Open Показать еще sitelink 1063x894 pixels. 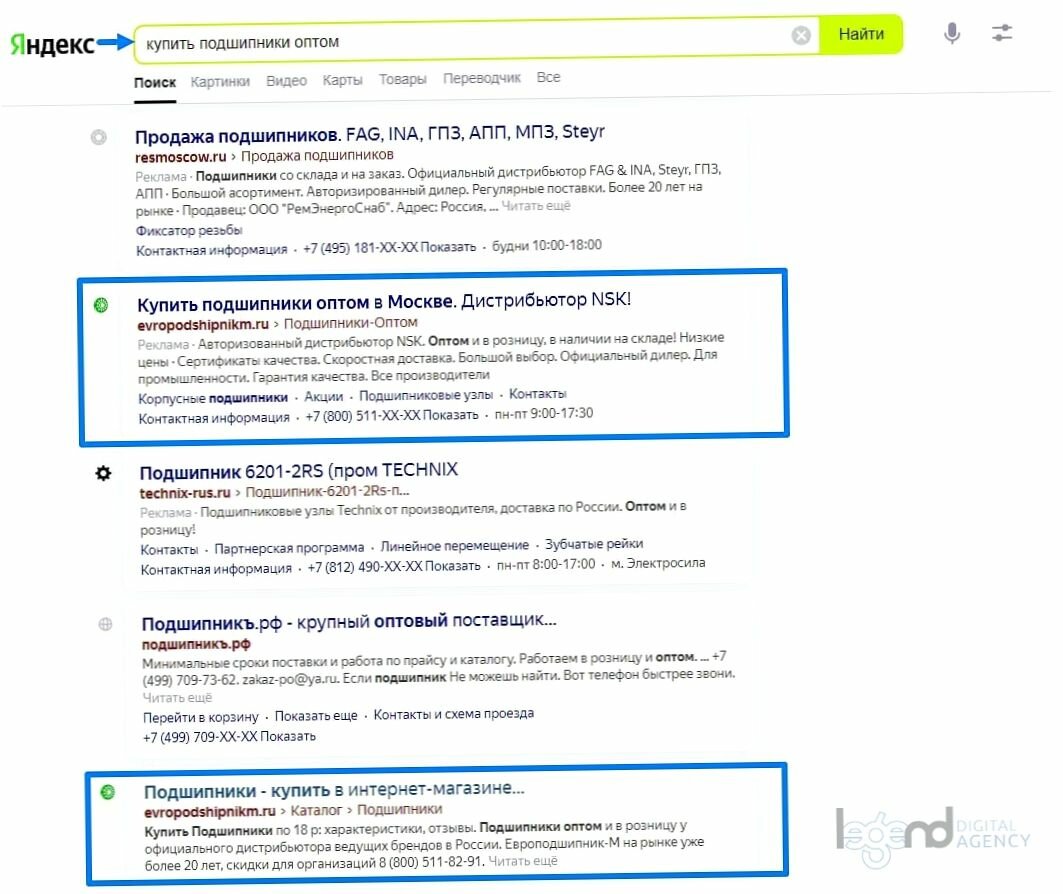(x=316, y=716)
